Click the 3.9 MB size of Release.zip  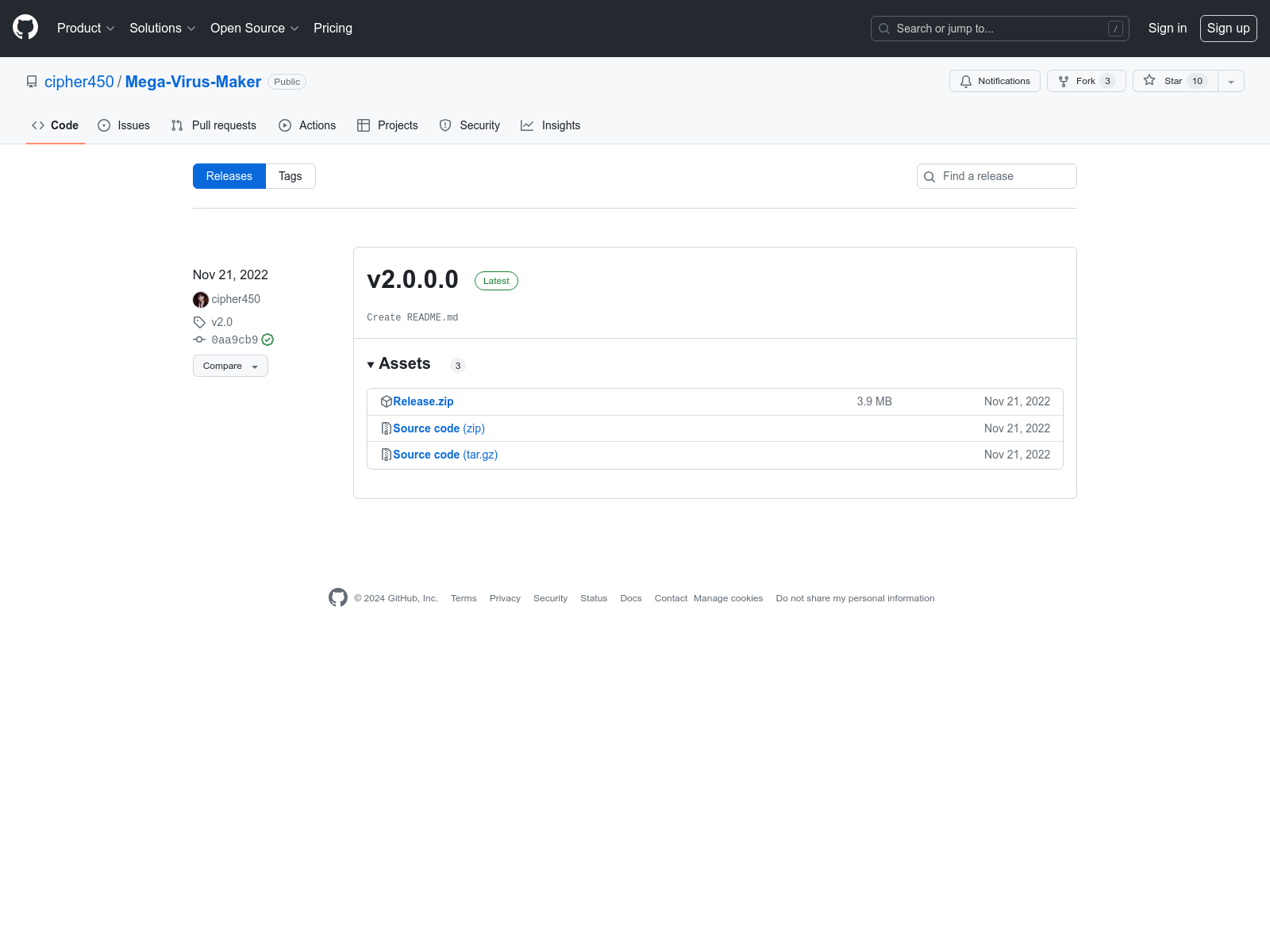(874, 401)
